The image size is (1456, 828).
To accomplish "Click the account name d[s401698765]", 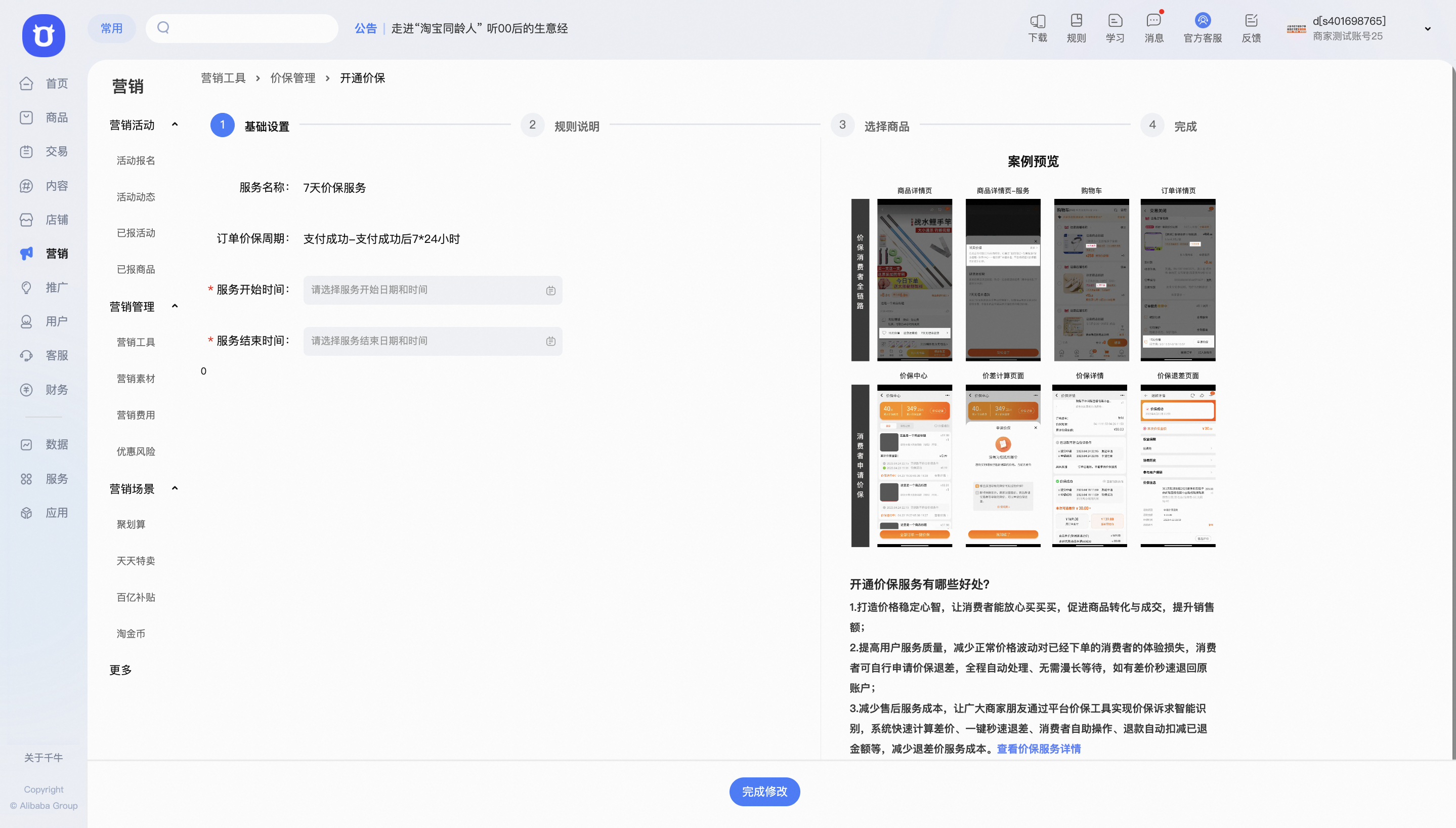I will pyautogui.click(x=1349, y=21).
